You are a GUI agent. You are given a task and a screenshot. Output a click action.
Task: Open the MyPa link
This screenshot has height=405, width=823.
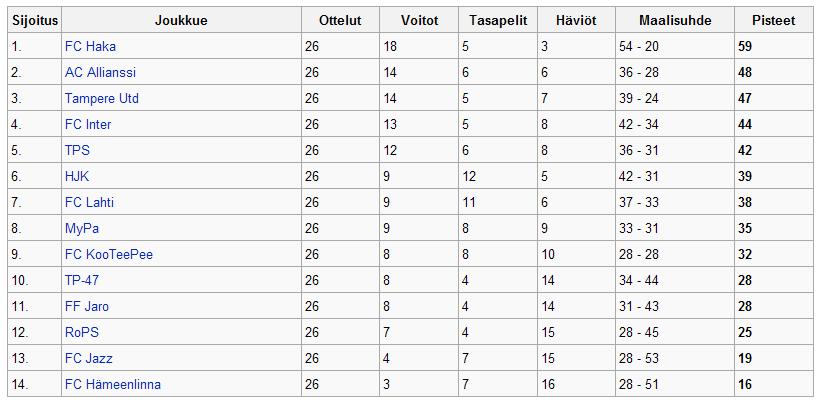[82, 229]
